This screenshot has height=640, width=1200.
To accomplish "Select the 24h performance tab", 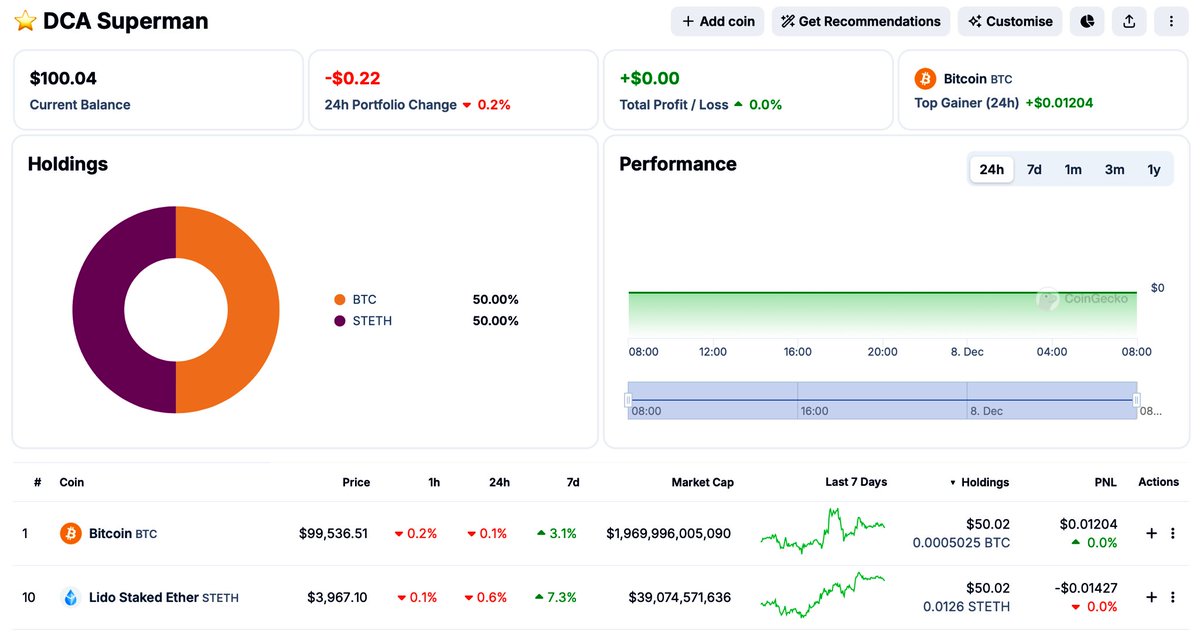I will tap(991, 169).
